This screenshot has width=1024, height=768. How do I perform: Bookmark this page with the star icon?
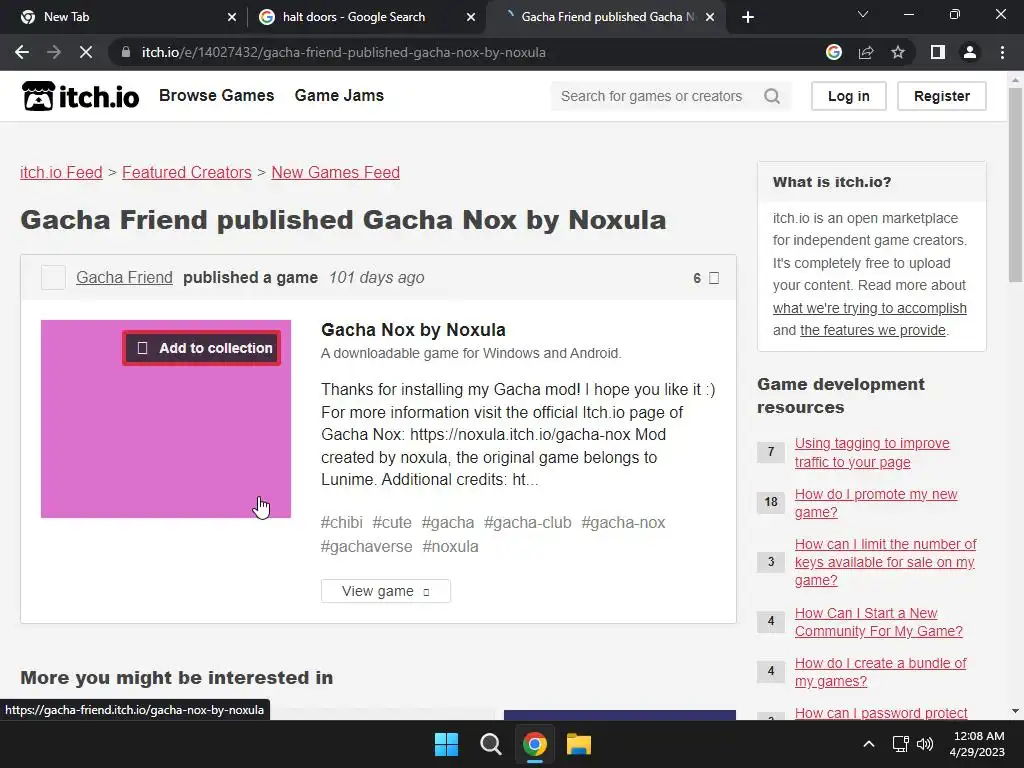click(x=898, y=52)
